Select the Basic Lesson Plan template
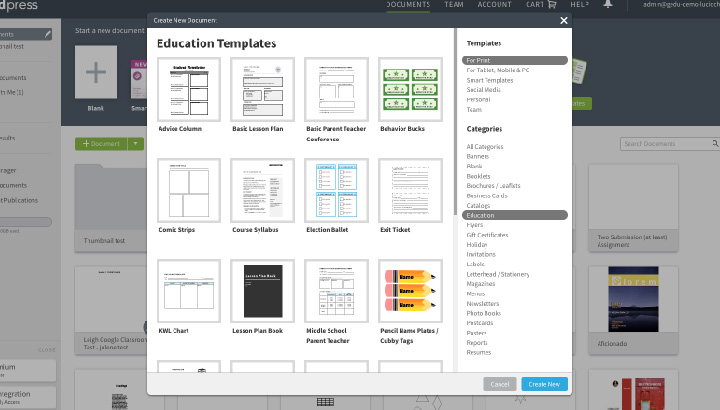The width and height of the screenshot is (720, 410). [x=263, y=90]
